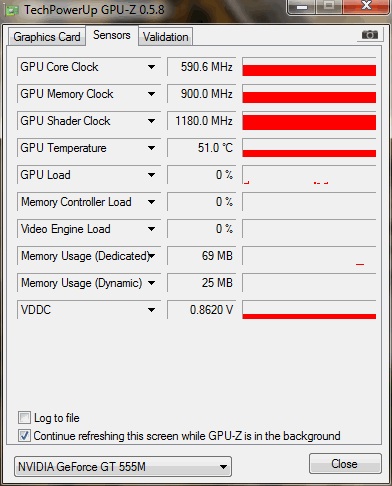Image resolution: width=392 pixels, height=486 pixels.
Task: Expand the VDDC sensor dropdown
Action: click(x=151, y=310)
